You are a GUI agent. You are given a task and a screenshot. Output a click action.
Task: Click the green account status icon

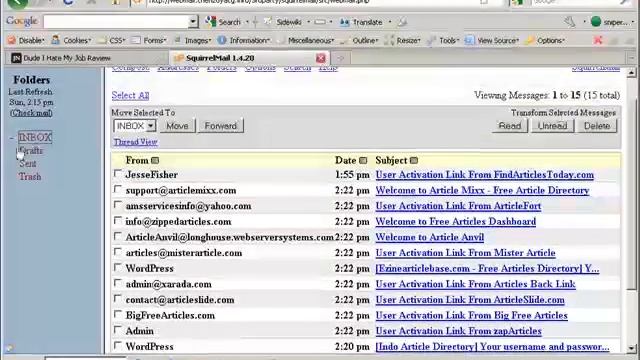click(x=596, y=22)
